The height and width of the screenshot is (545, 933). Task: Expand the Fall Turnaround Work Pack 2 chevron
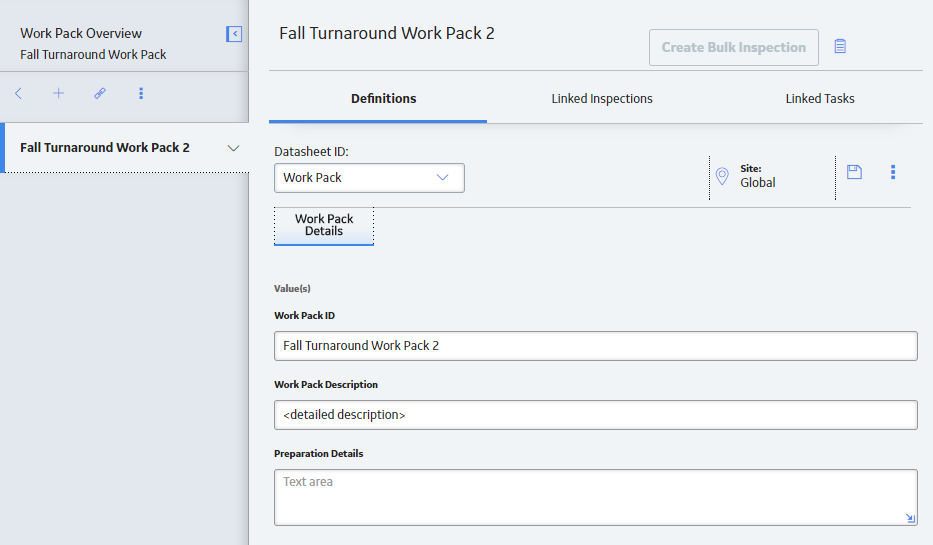[233, 148]
